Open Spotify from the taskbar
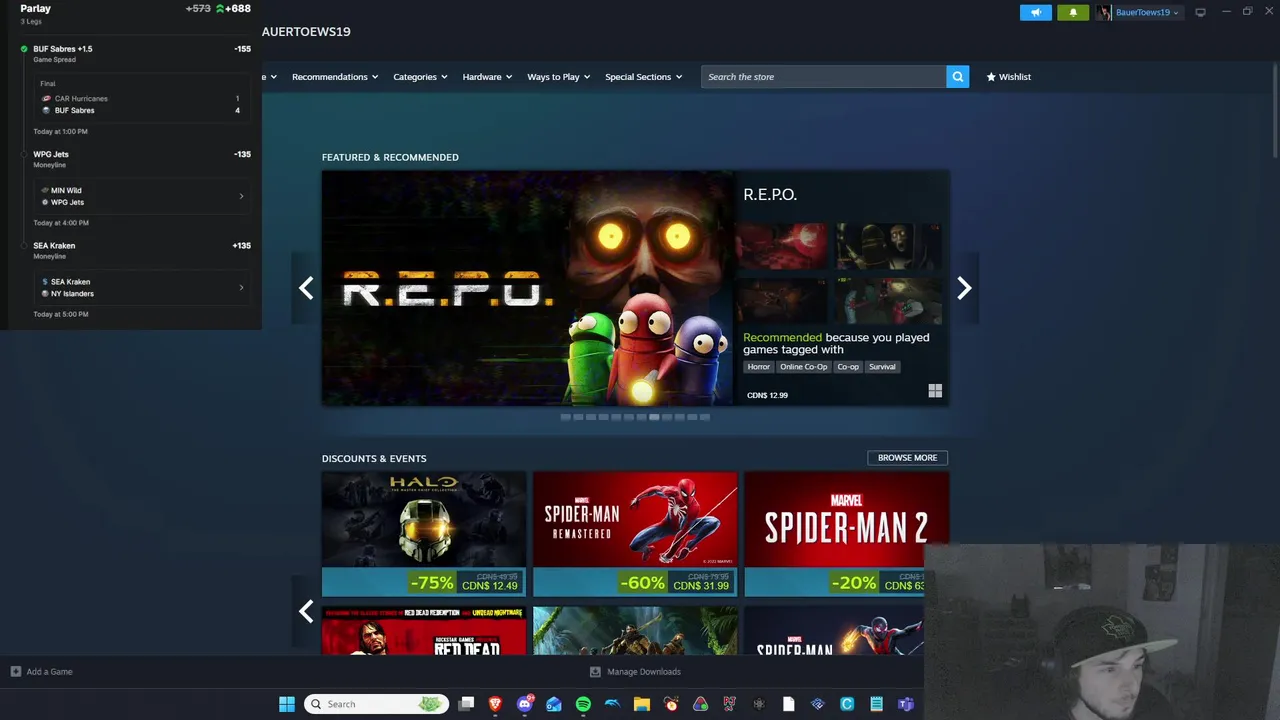This screenshot has width=1280, height=720. (583, 704)
